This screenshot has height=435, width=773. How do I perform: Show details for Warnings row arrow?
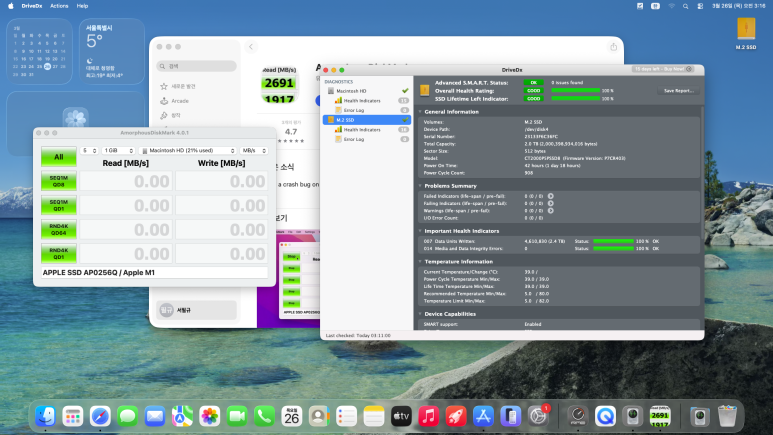(x=551, y=211)
